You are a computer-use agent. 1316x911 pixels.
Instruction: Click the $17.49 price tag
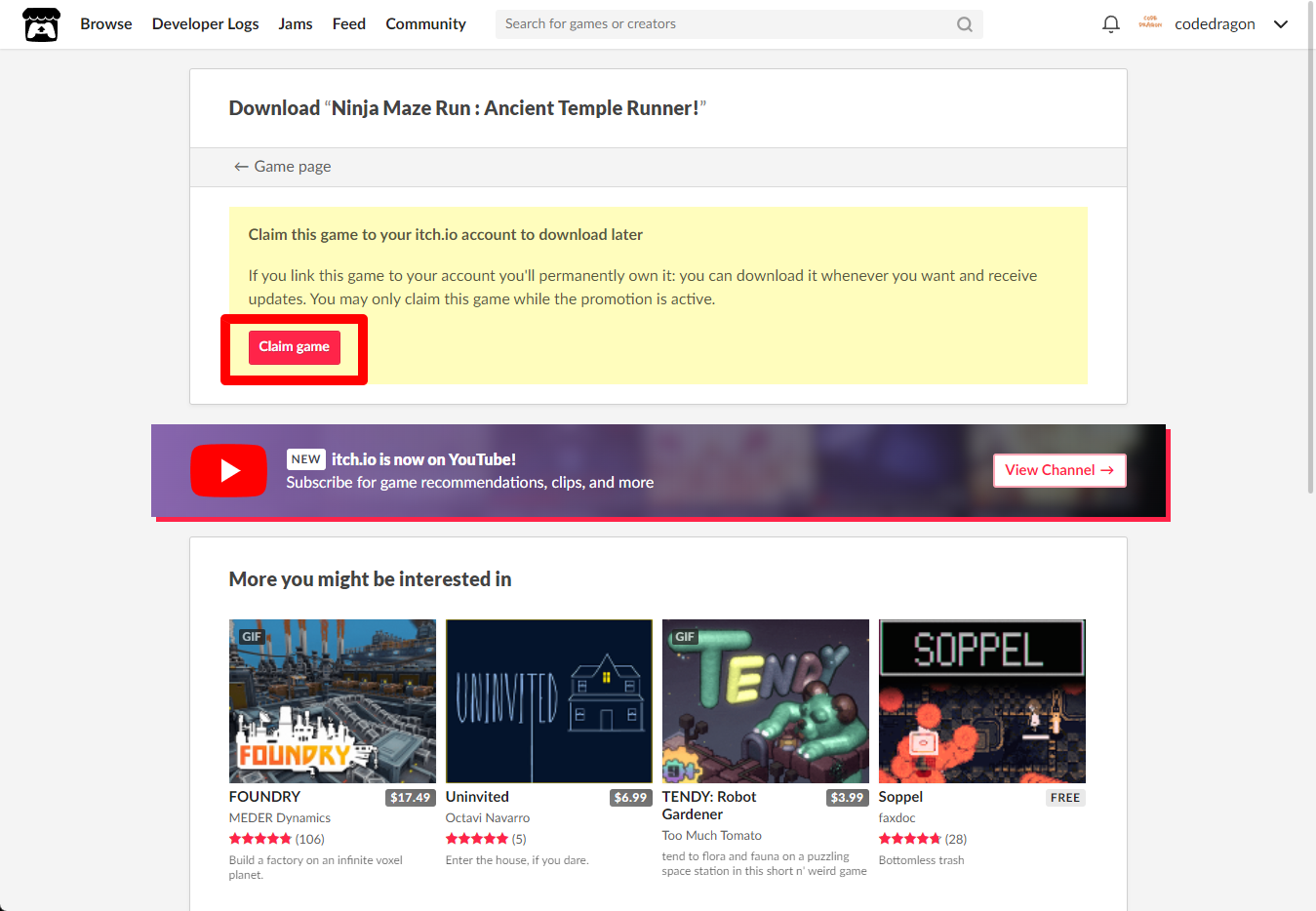(411, 798)
